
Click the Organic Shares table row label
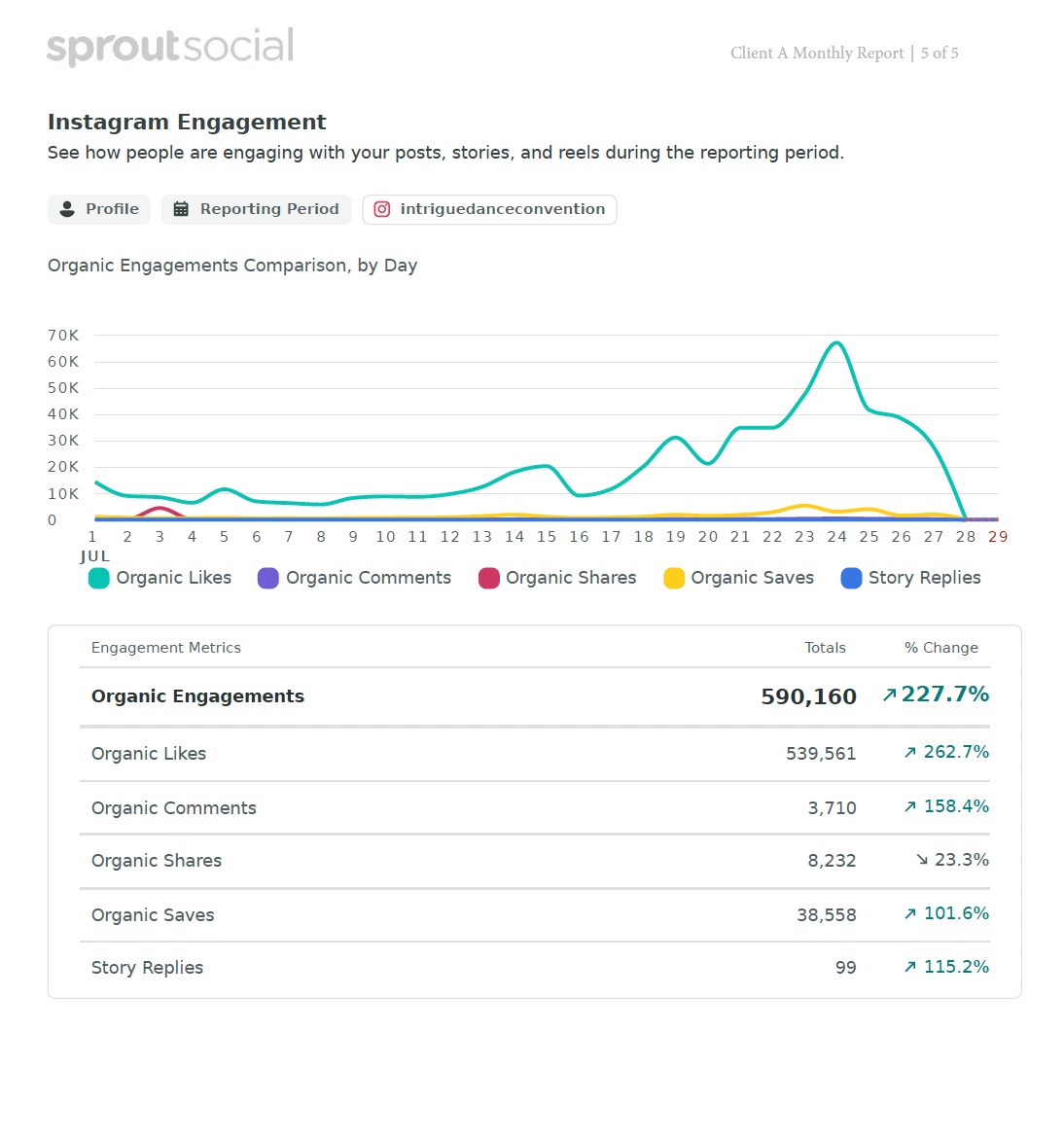[x=157, y=861]
